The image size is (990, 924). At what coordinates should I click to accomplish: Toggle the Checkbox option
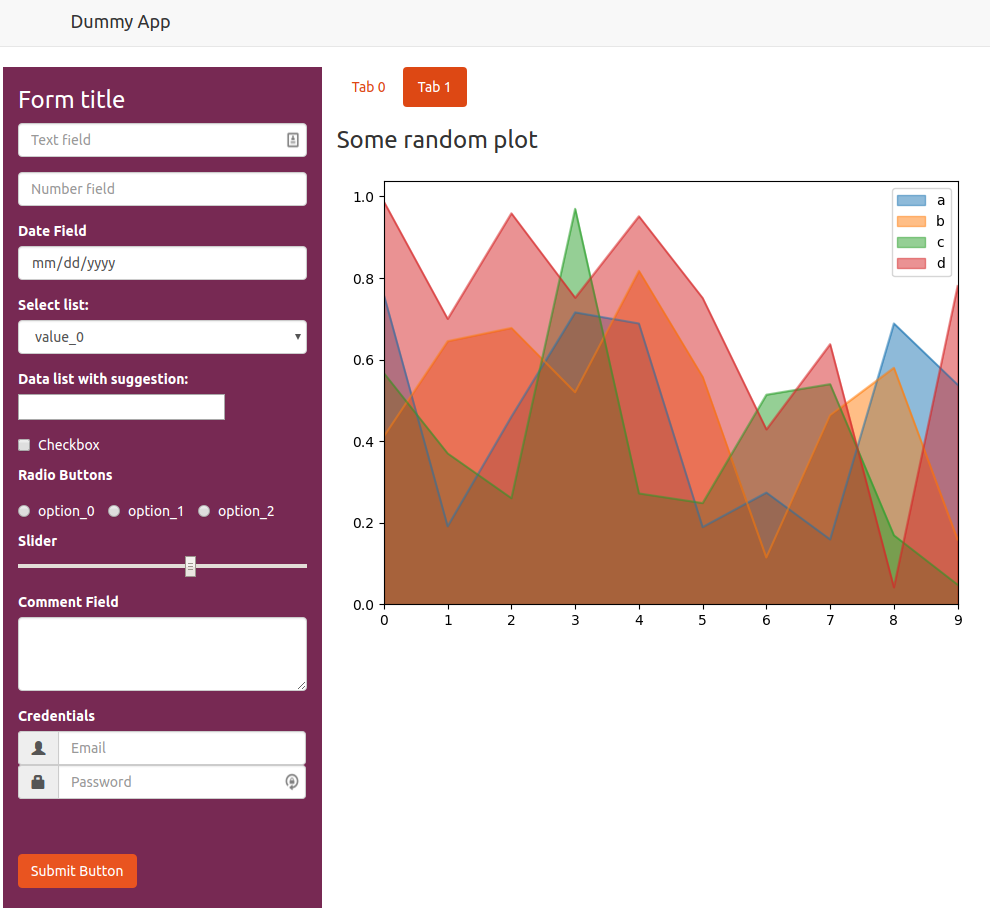tap(24, 445)
